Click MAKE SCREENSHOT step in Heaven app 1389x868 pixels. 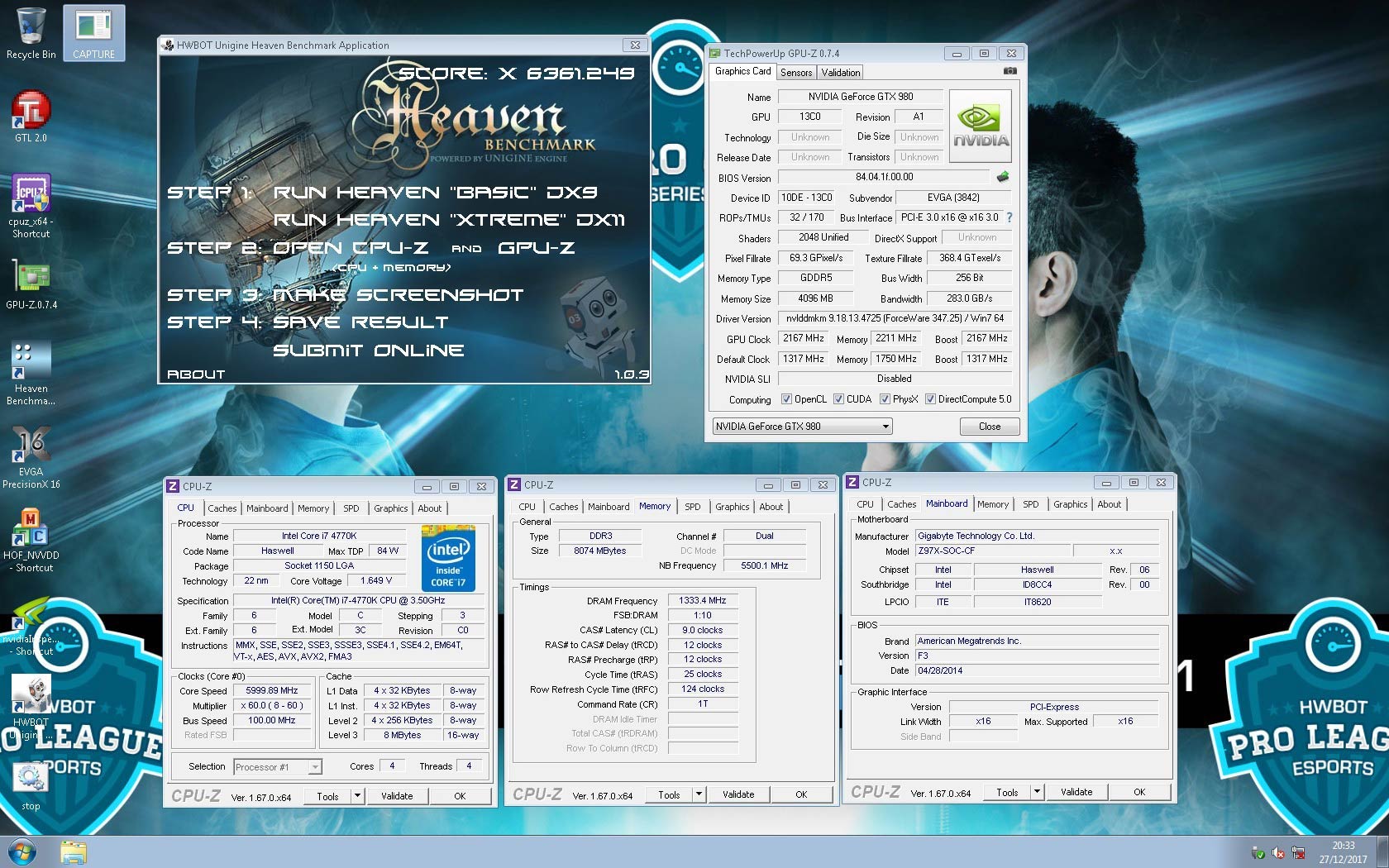coord(398,295)
